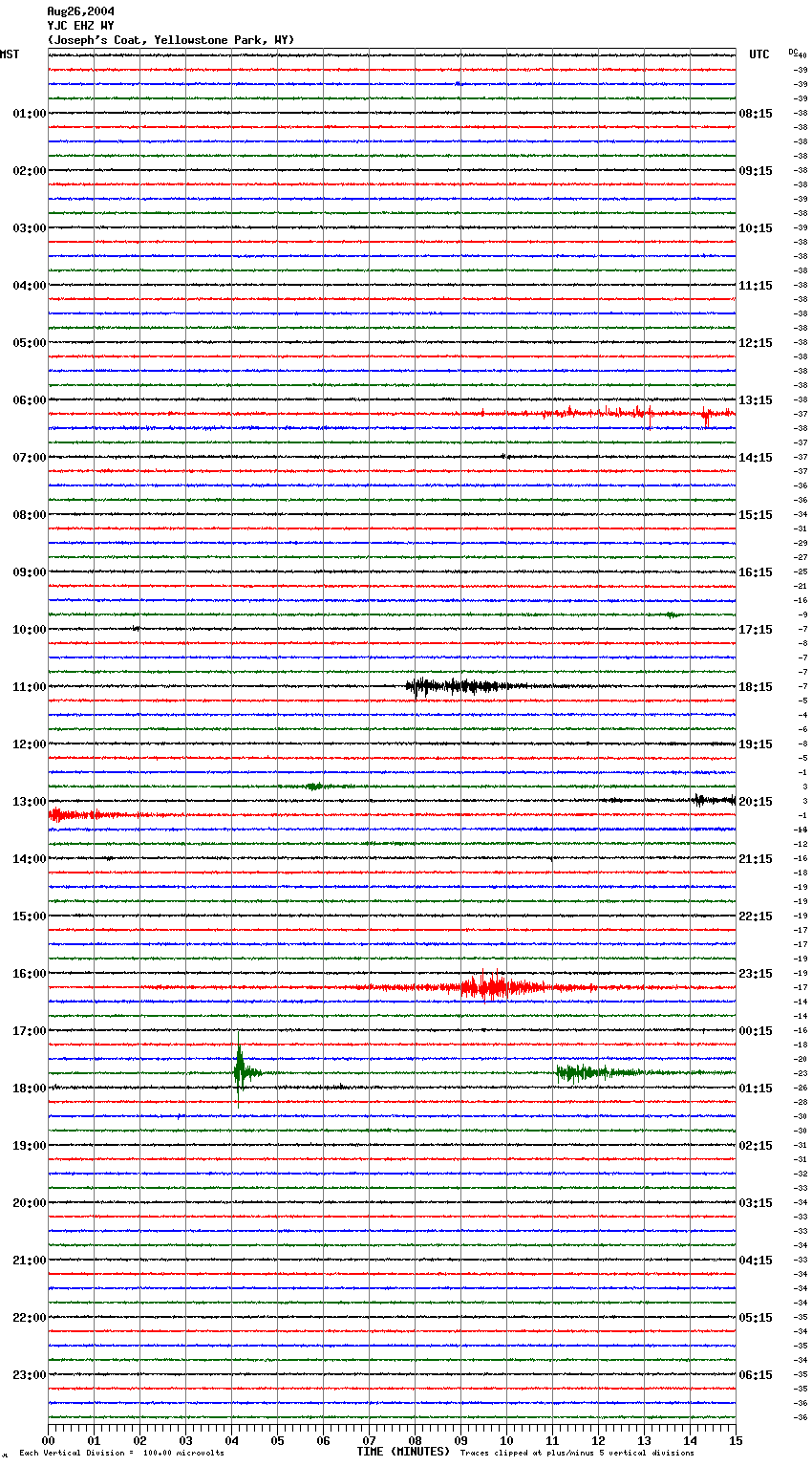The width and height of the screenshot is (812, 1466).
Task: Click the 17:15 UTC time label
Action: click(756, 630)
